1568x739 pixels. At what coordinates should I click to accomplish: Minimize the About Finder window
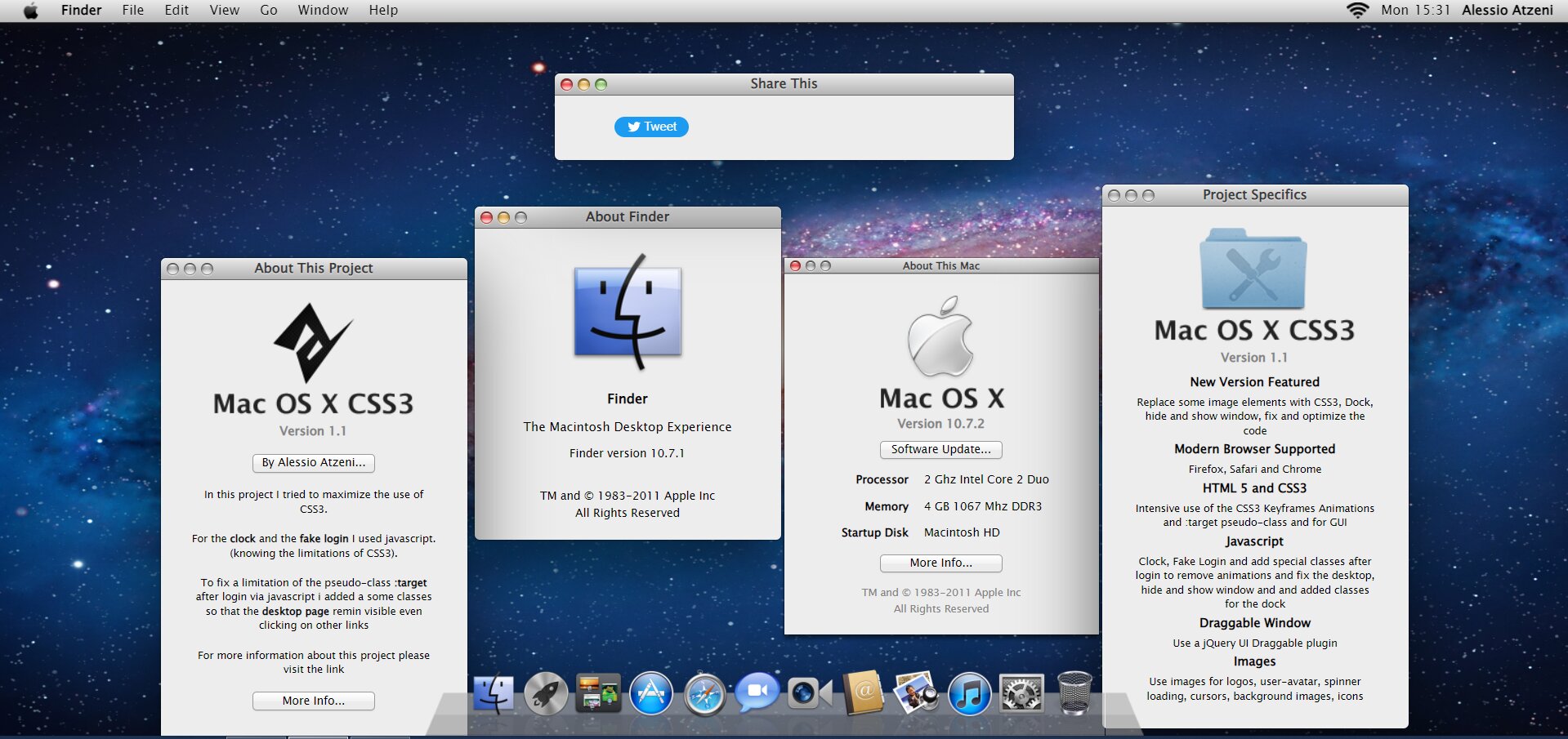(x=503, y=217)
